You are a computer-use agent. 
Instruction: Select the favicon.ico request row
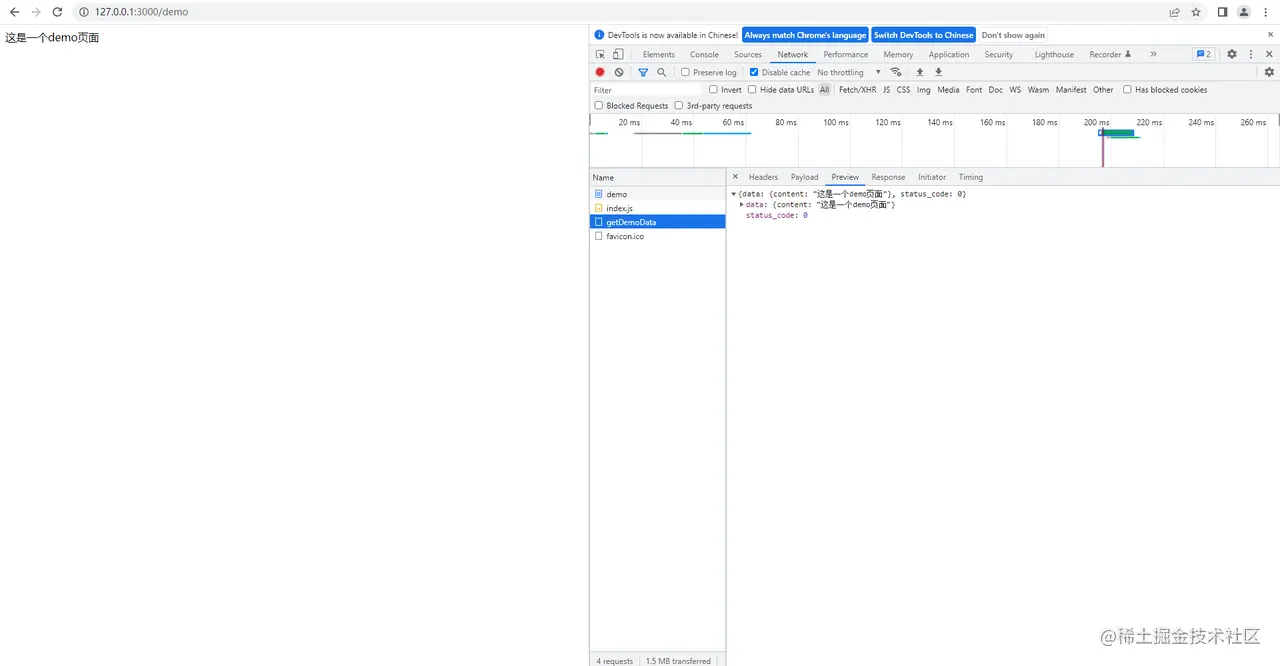658,236
